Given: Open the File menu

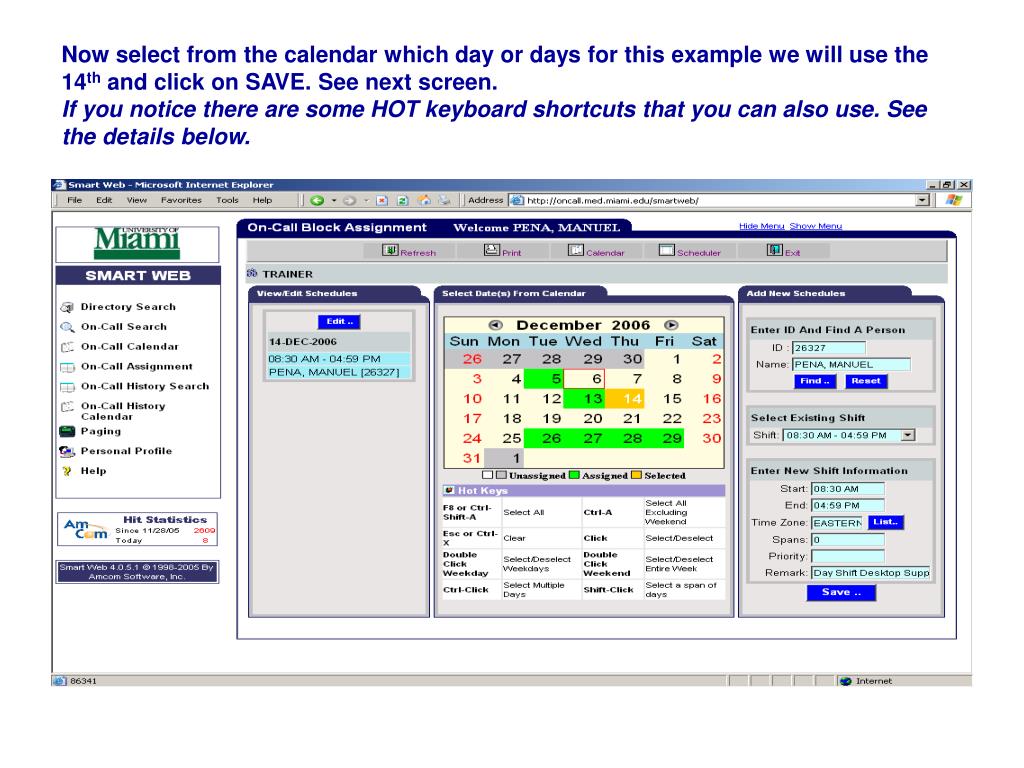Looking at the screenshot, I should (x=74, y=200).
